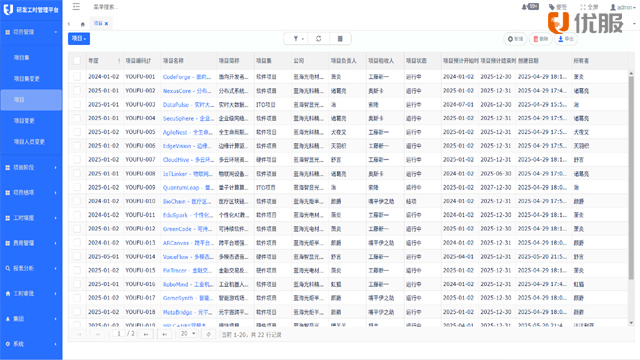This screenshot has width=640, height=360.
Task: Open the NexusCore project link
Action: click(x=187, y=91)
